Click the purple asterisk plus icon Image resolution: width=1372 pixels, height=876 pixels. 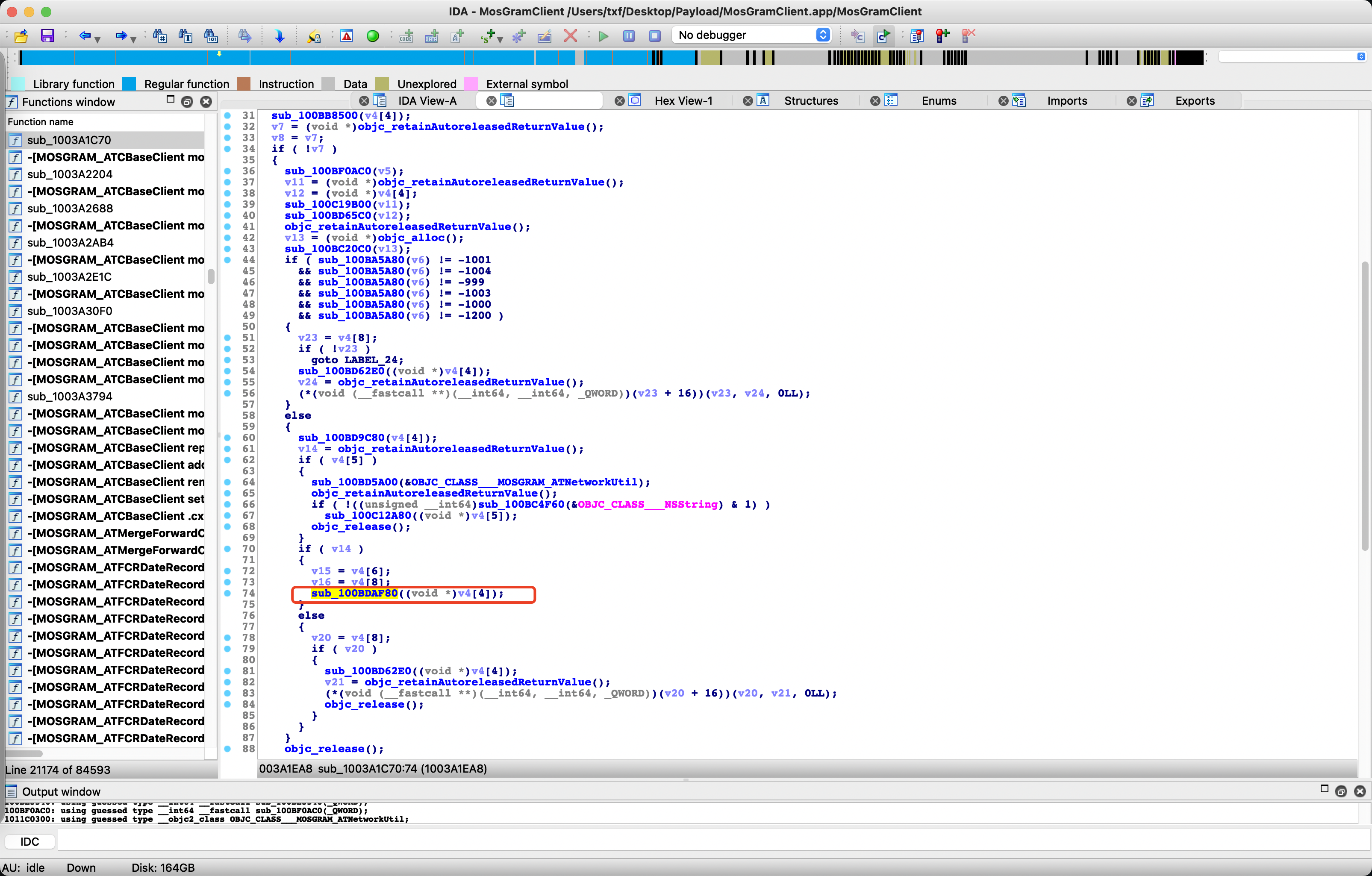pyautogui.click(x=518, y=36)
